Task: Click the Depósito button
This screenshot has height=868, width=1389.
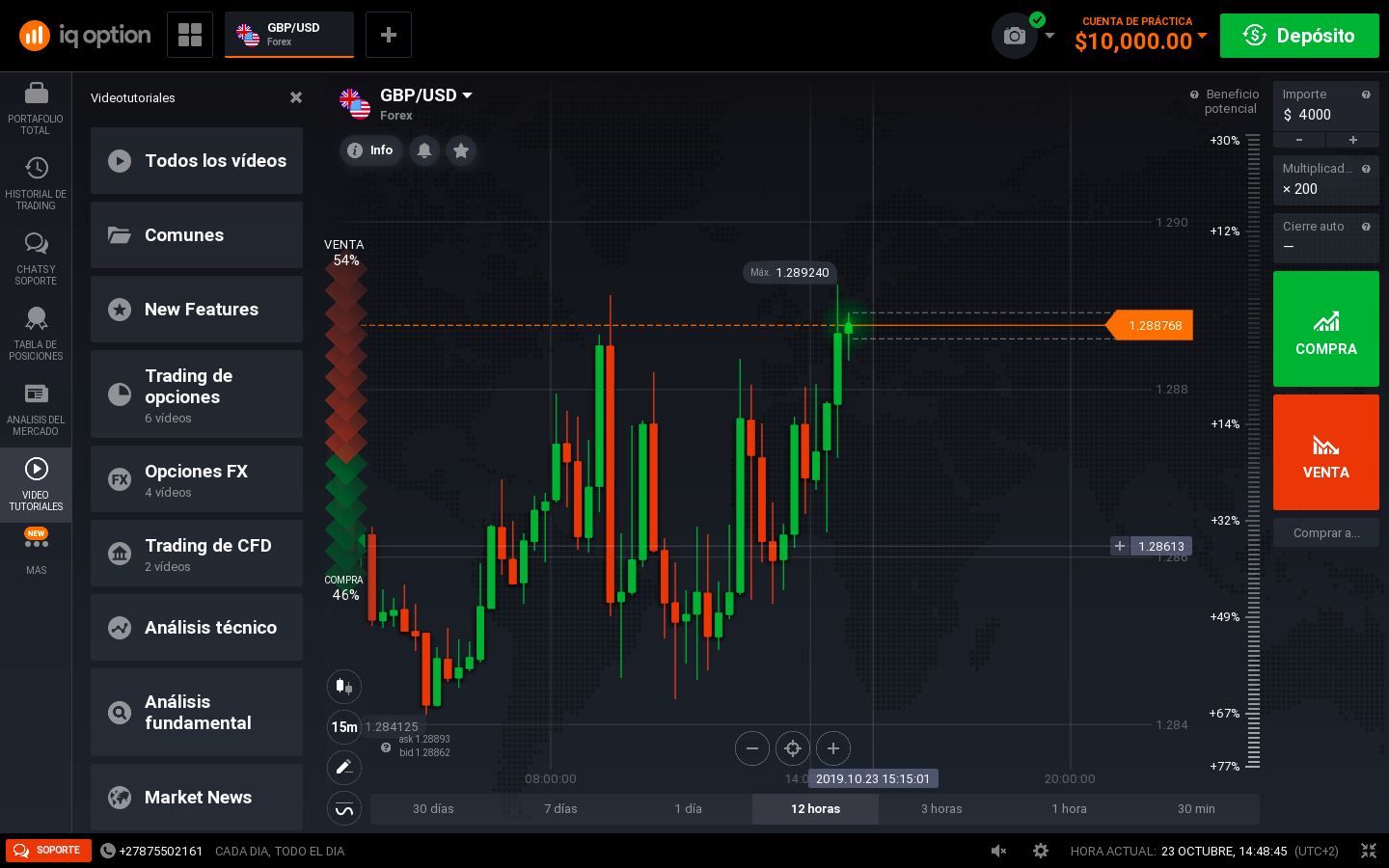Action: coord(1299,36)
